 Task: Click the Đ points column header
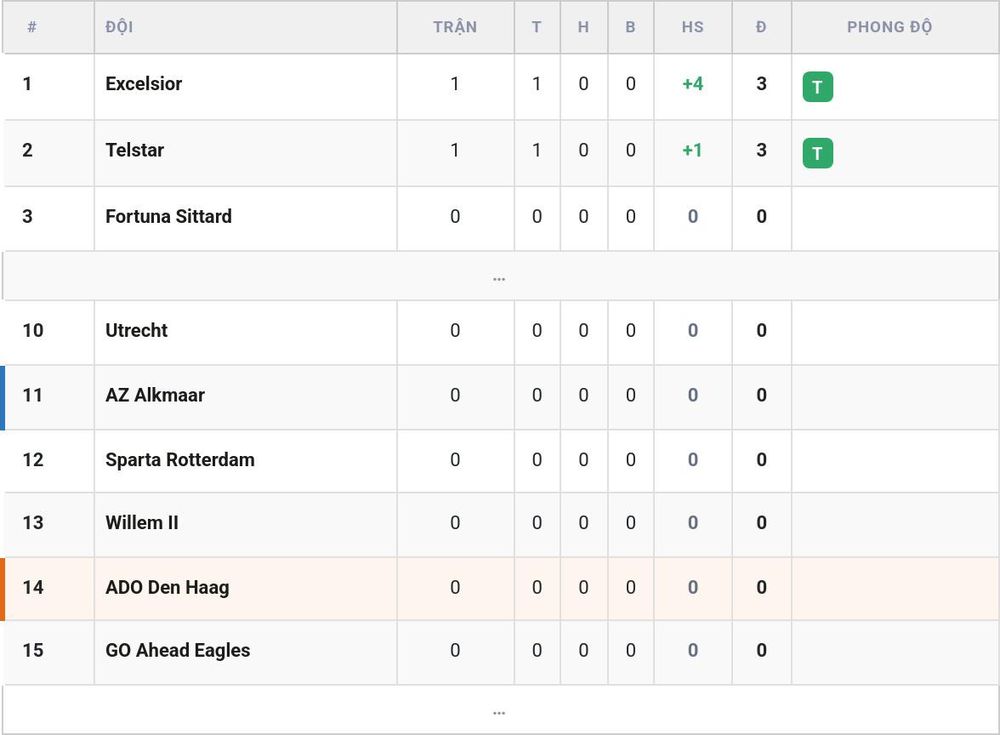pos(761,27)
